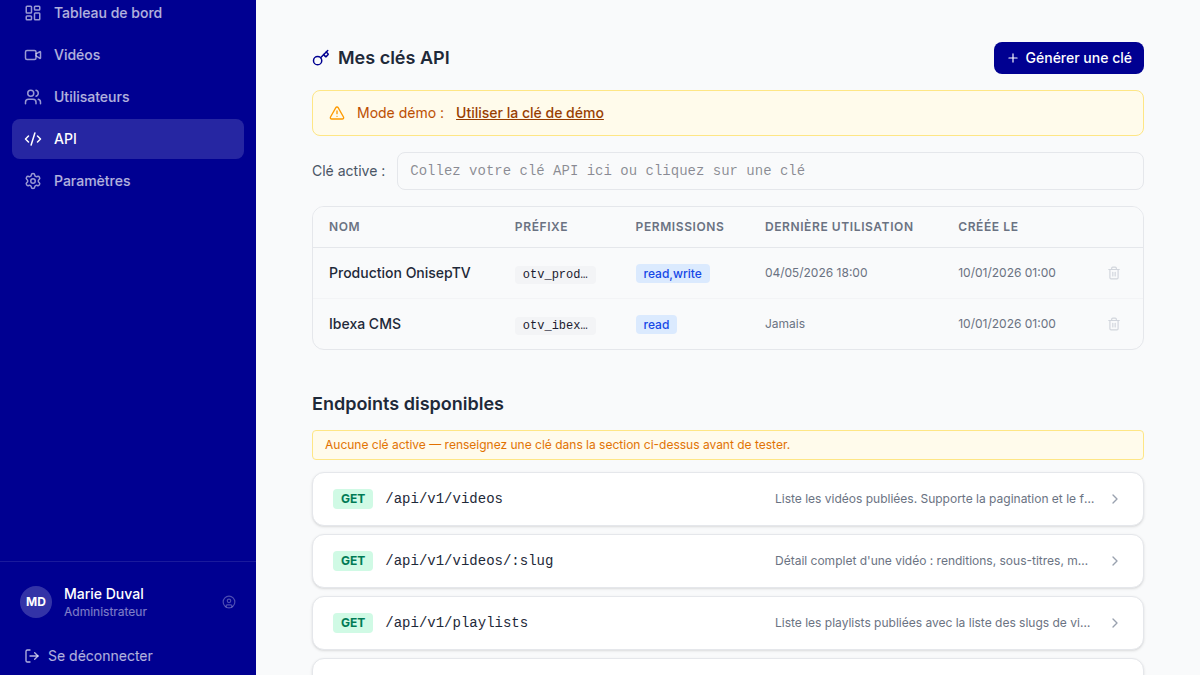Viewport: 1200px width, 675px height.
Task: Click the /api/v1/videos/:slug endpoint path
Action: click(x=469, y=561)
